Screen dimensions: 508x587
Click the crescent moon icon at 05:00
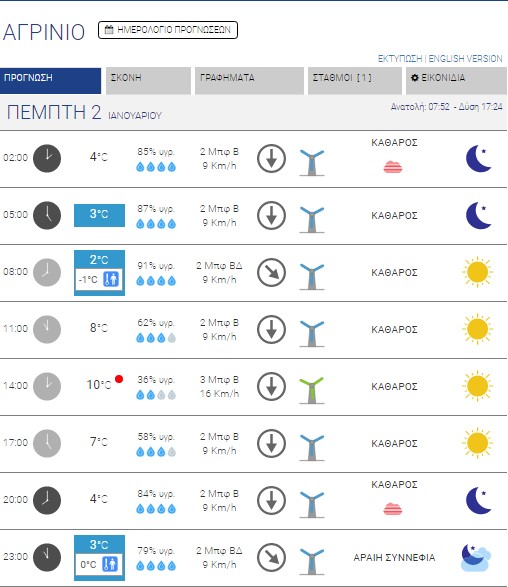pos(478,215)
